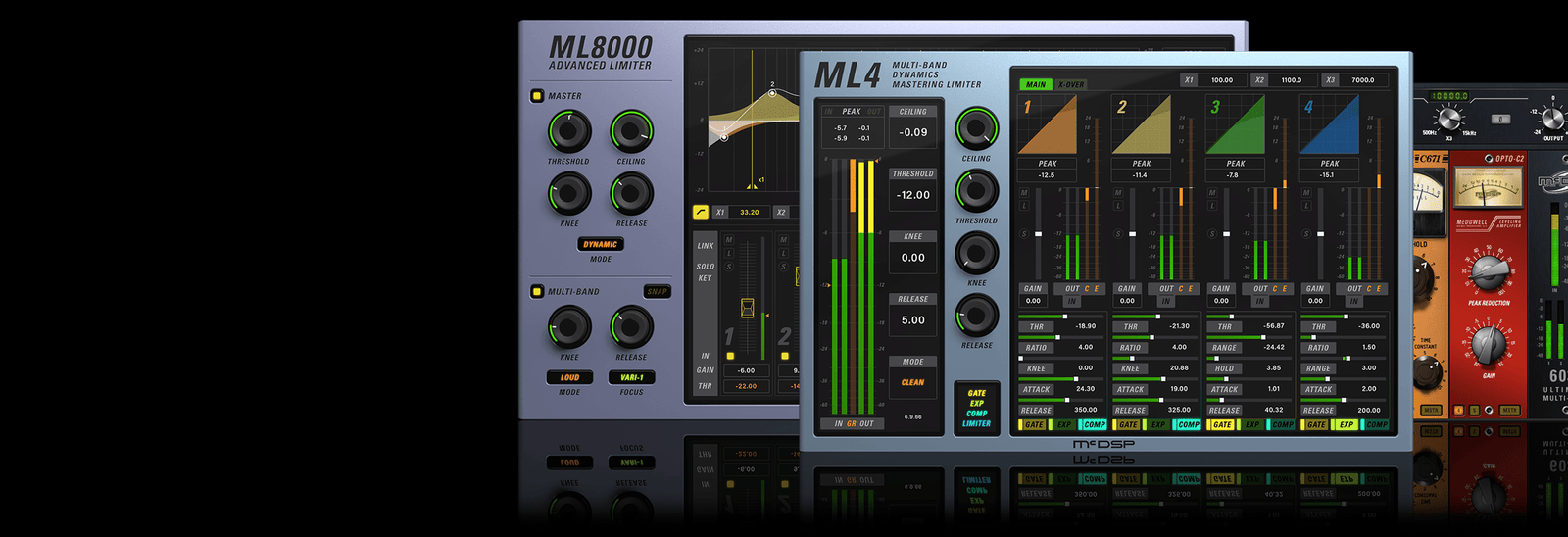Viewport: 1568px width, 537px height.
Task: Click the ML8000 multi-band Knee knob
Action: coord(568,327)
